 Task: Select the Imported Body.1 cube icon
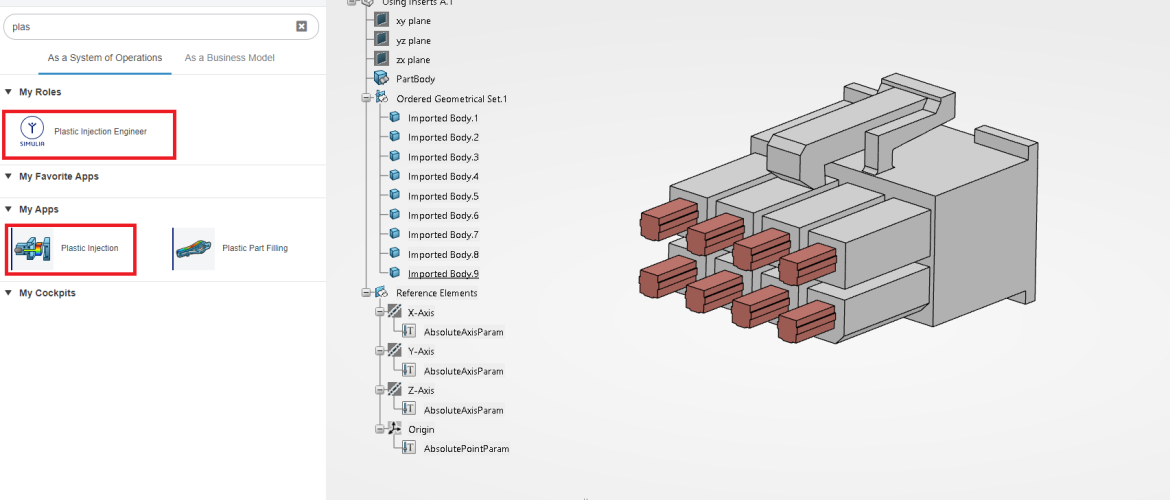tap(394, 118)
